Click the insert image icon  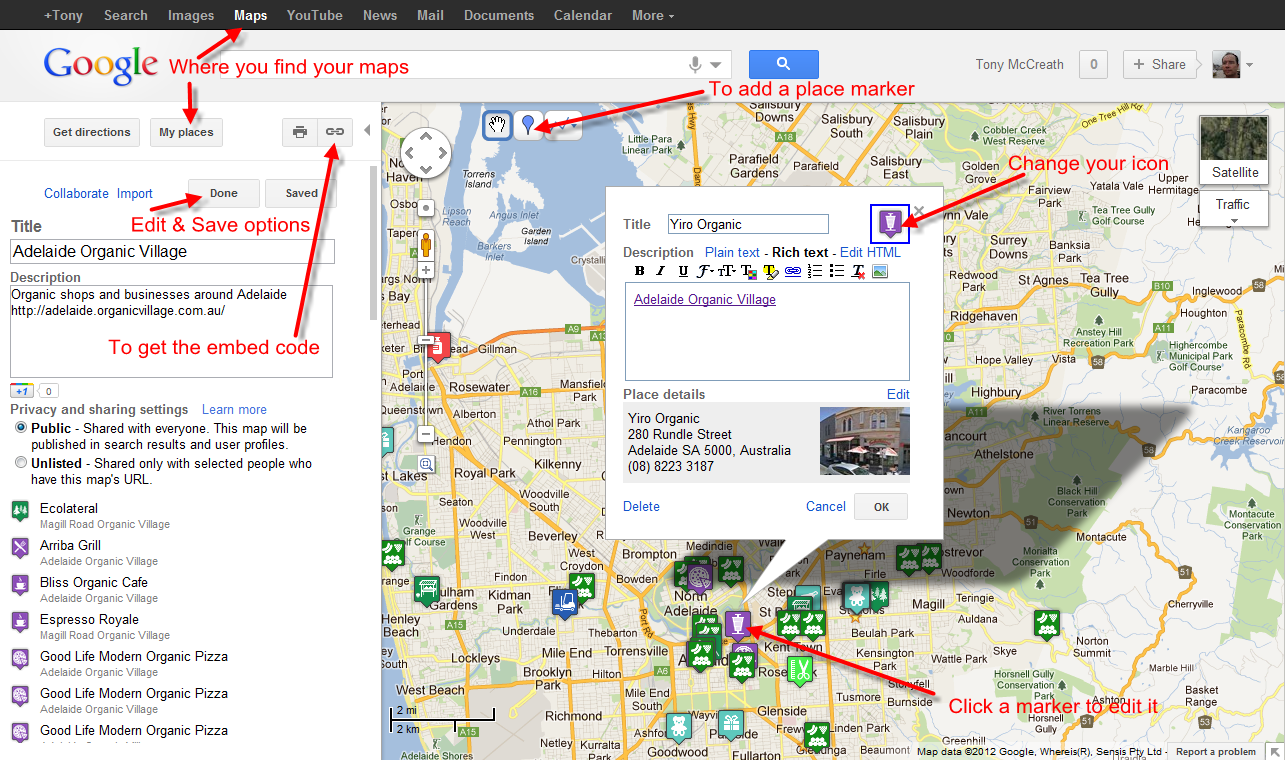(x=880, y=271)
